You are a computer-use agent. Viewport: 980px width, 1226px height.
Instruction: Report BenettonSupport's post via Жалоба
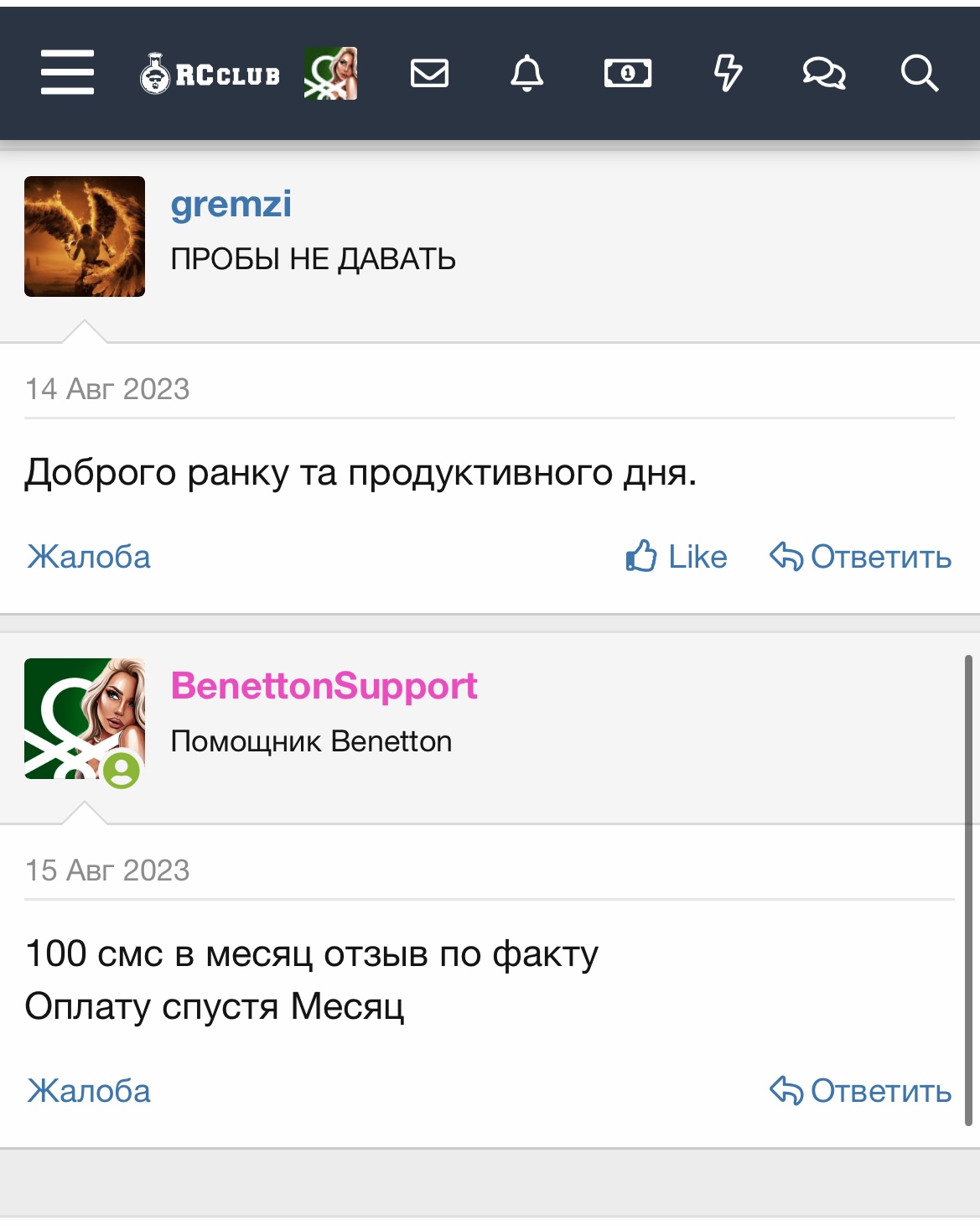tap(89, 1091)
